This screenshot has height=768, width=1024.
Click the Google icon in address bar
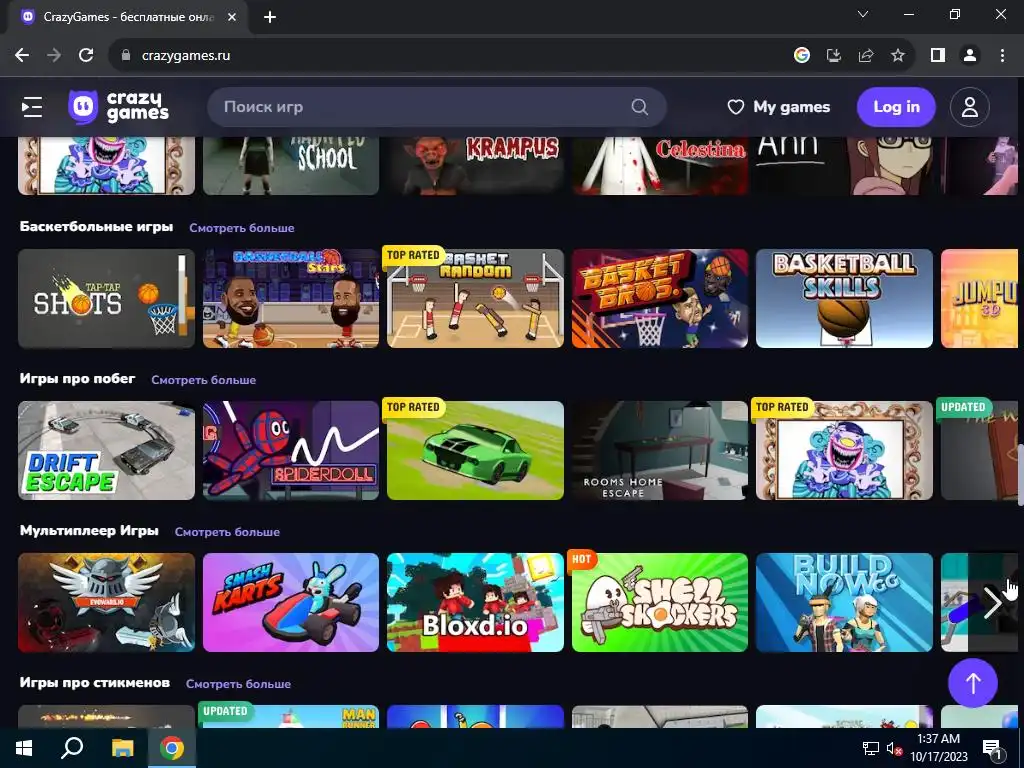[802, 56]
